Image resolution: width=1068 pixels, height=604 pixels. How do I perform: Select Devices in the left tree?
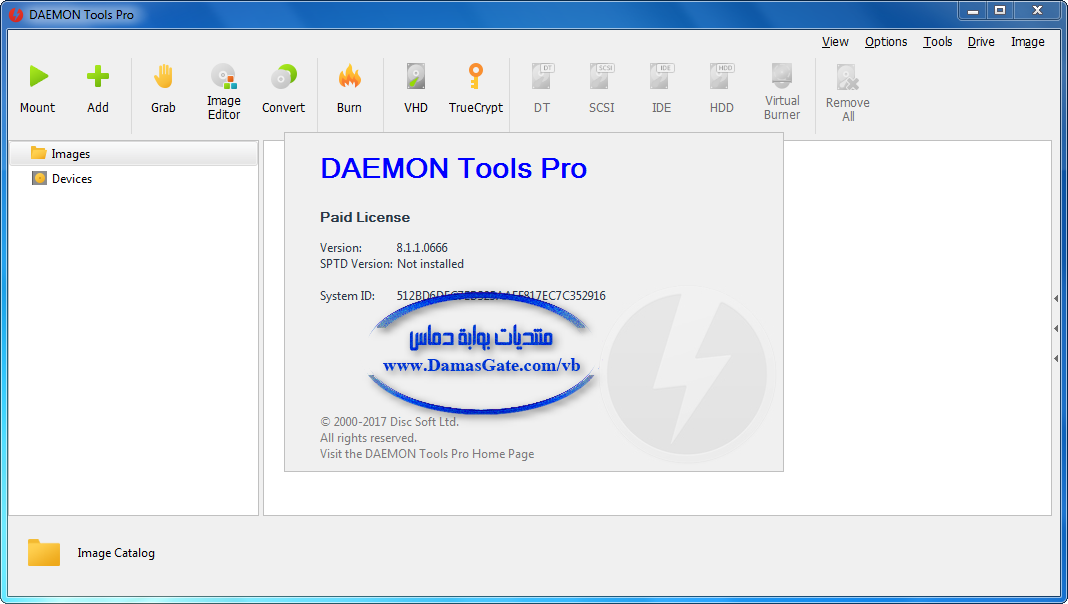pyautogui.click(x=134, y=178)
